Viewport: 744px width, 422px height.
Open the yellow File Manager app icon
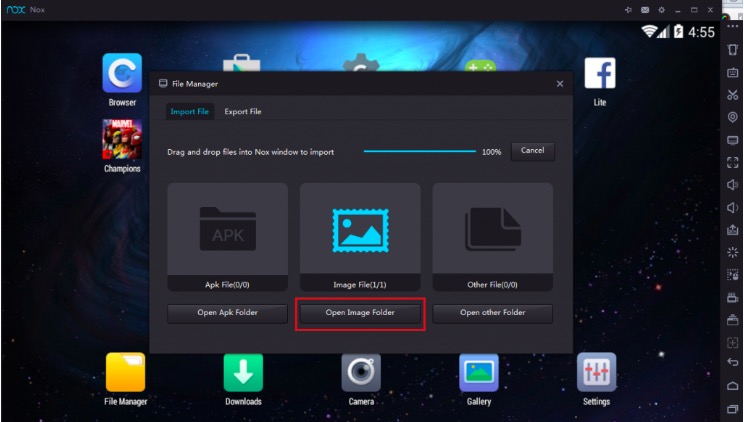point(125,372)
